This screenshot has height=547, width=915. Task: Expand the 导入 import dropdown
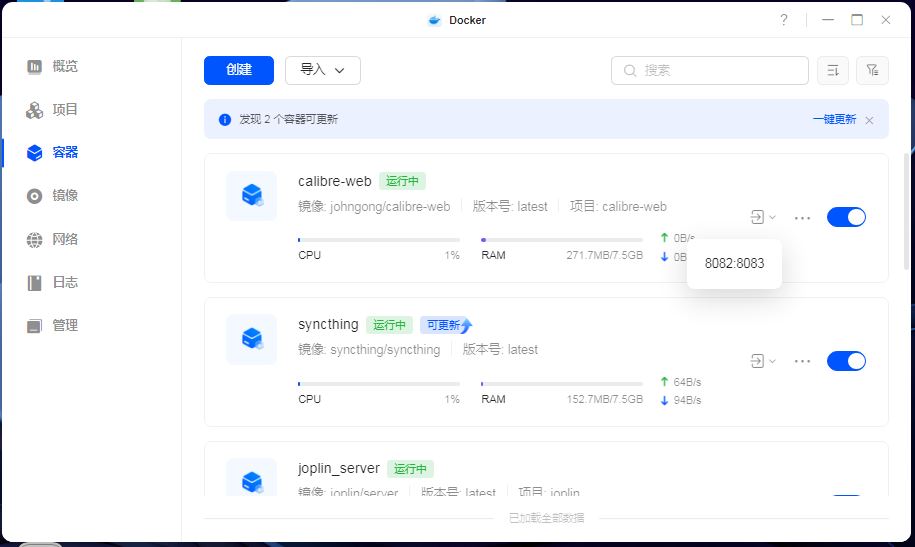pos(322,70)
